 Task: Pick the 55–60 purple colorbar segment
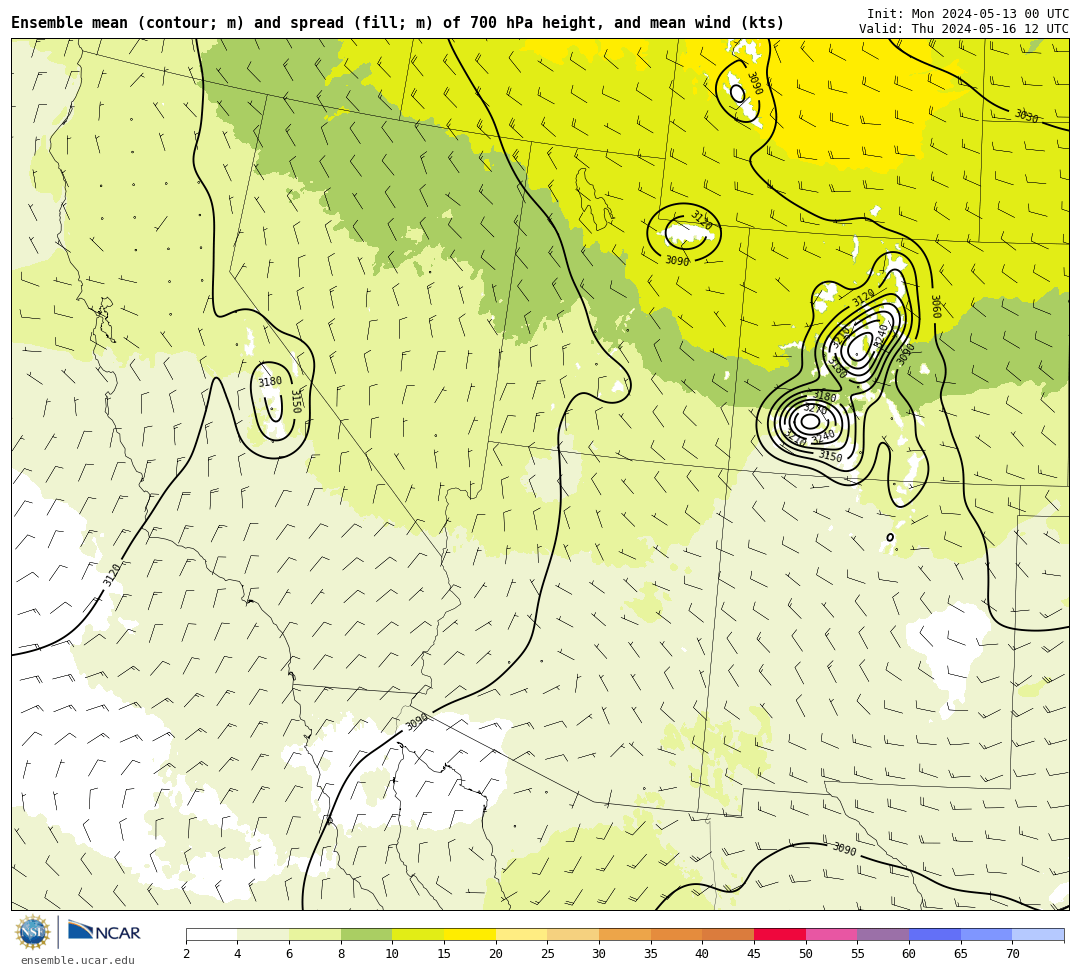pos(883,934)
